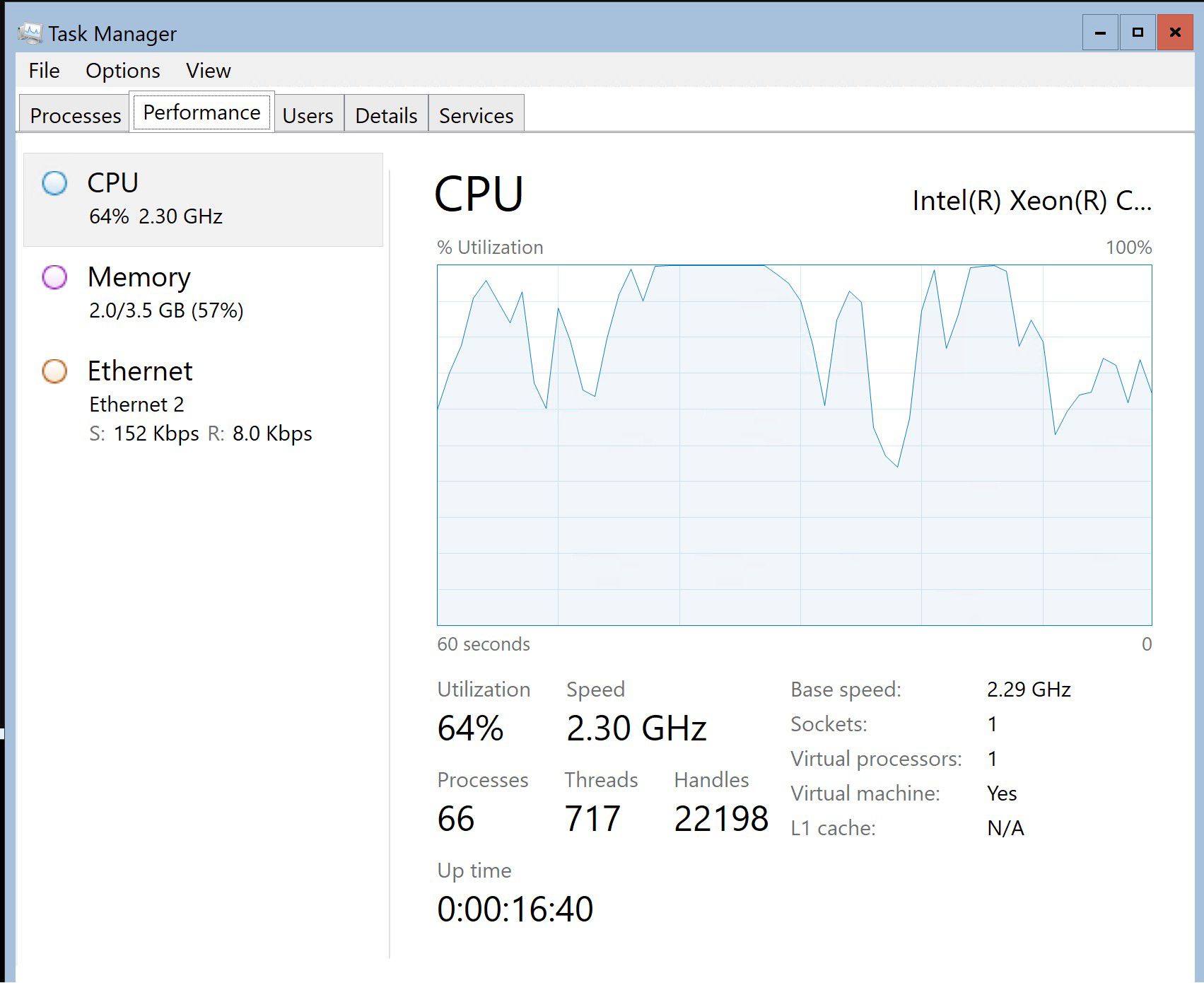Minimize the Task Manager window
The height and width of the screenshot is (983, 1204).
tap(1100, 33)
